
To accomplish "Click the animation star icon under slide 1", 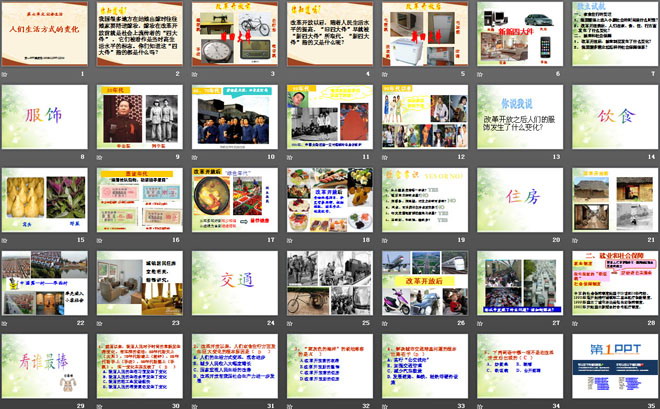I will tap(5, 74).
